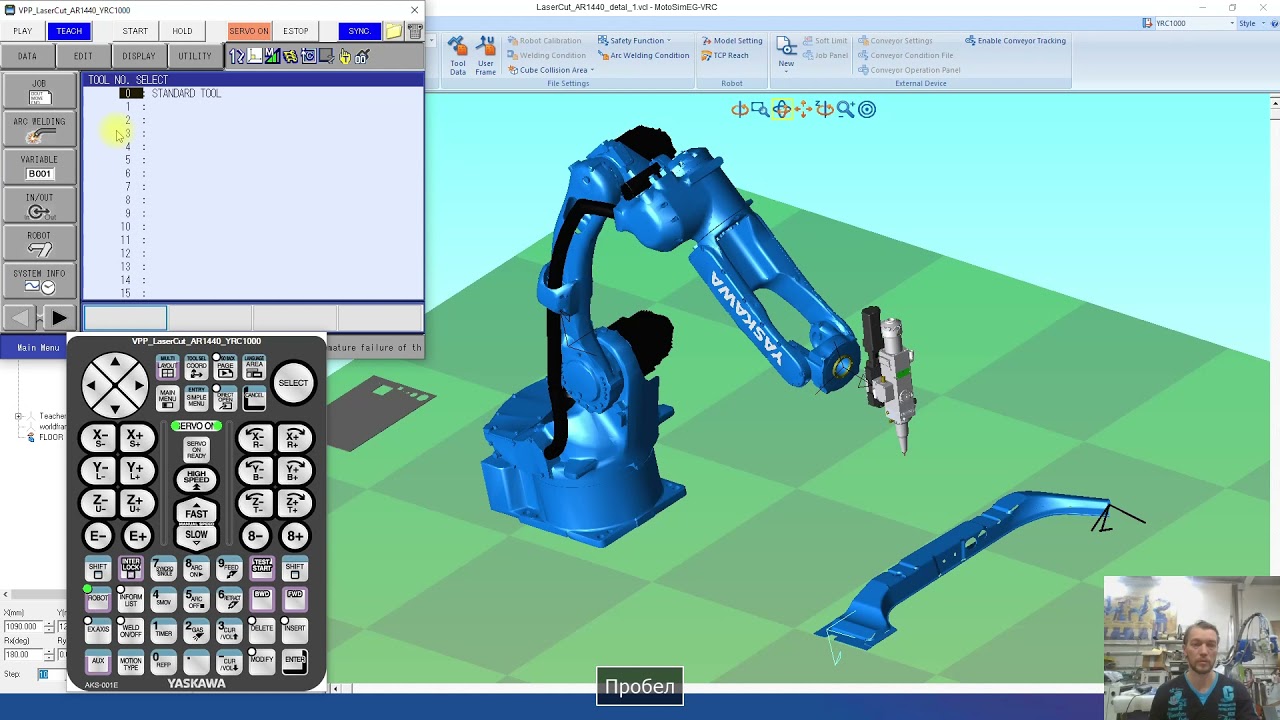The image size is (1280, 720).
Task: Click the yellow folder icon on pendant top bar
Action: 394,31
